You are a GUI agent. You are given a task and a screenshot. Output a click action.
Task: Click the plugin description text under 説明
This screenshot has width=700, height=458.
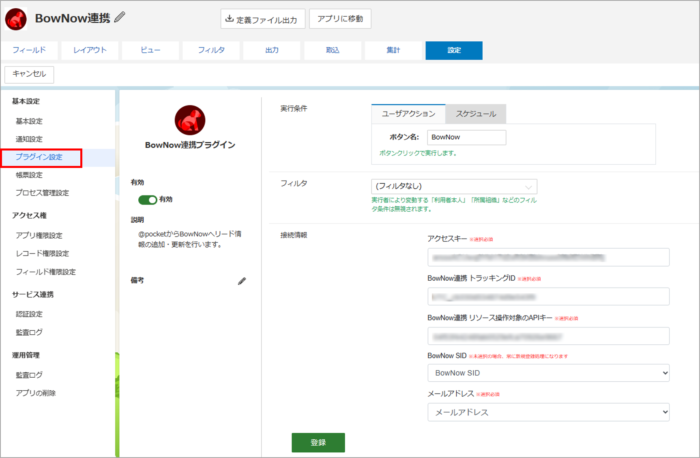[x=190, y=239]
